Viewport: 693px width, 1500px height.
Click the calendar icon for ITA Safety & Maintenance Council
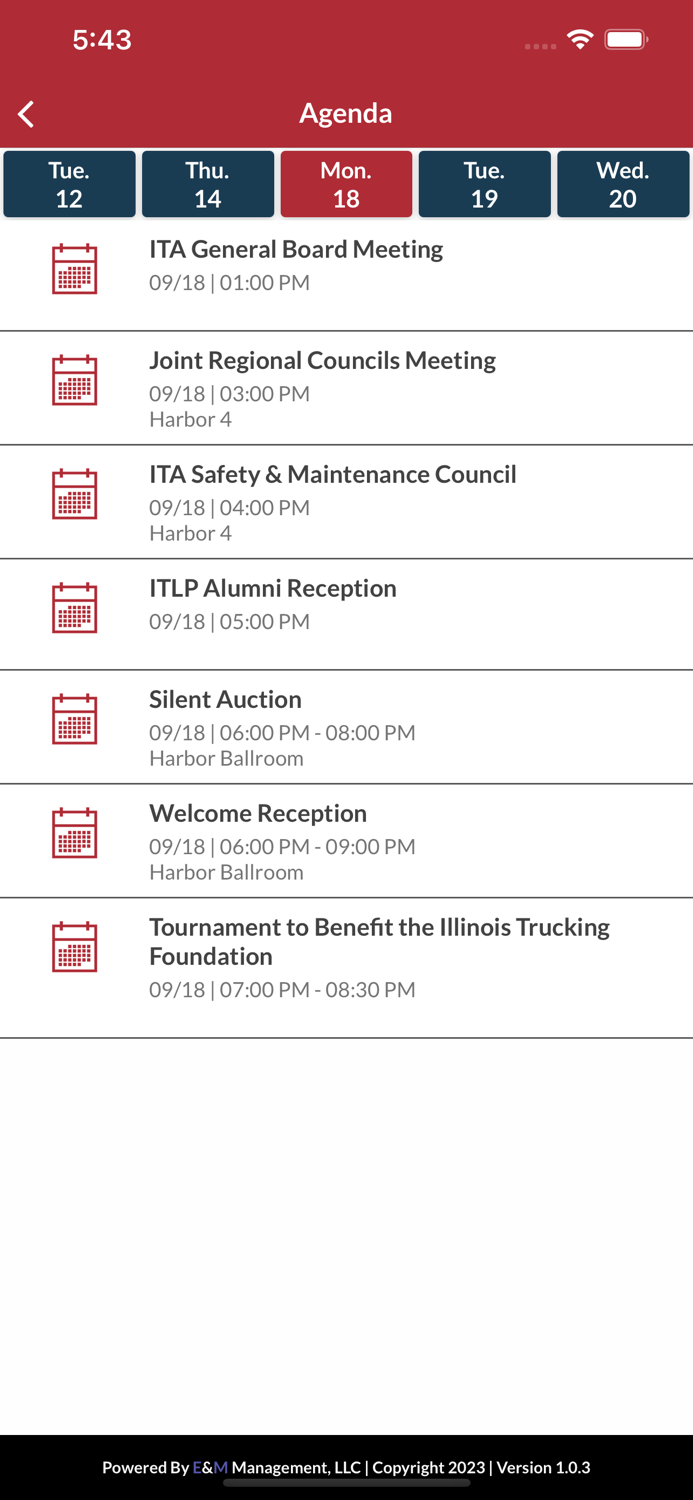click(73, 494)
